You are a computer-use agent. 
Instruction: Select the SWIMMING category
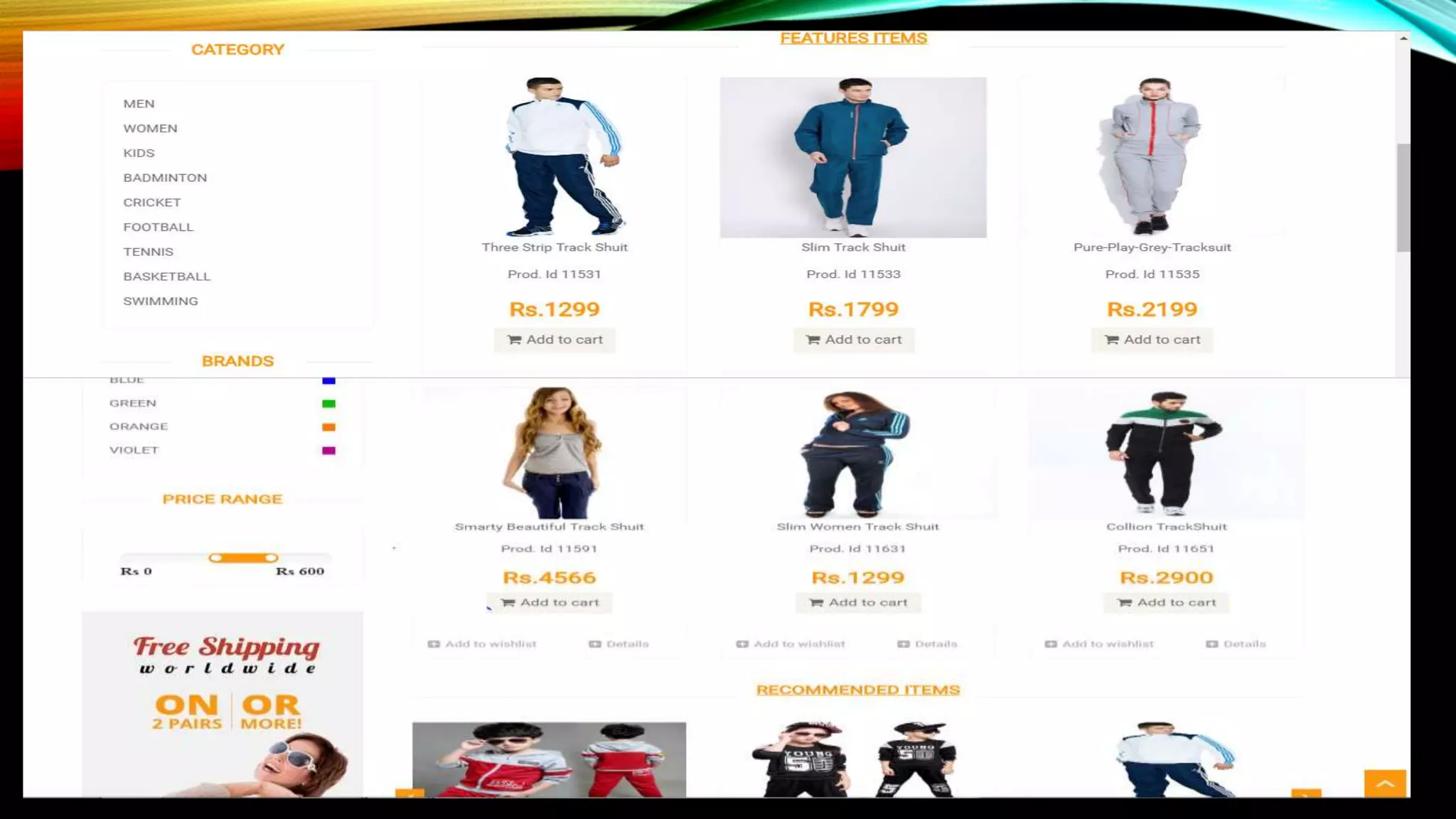(161, 301)
